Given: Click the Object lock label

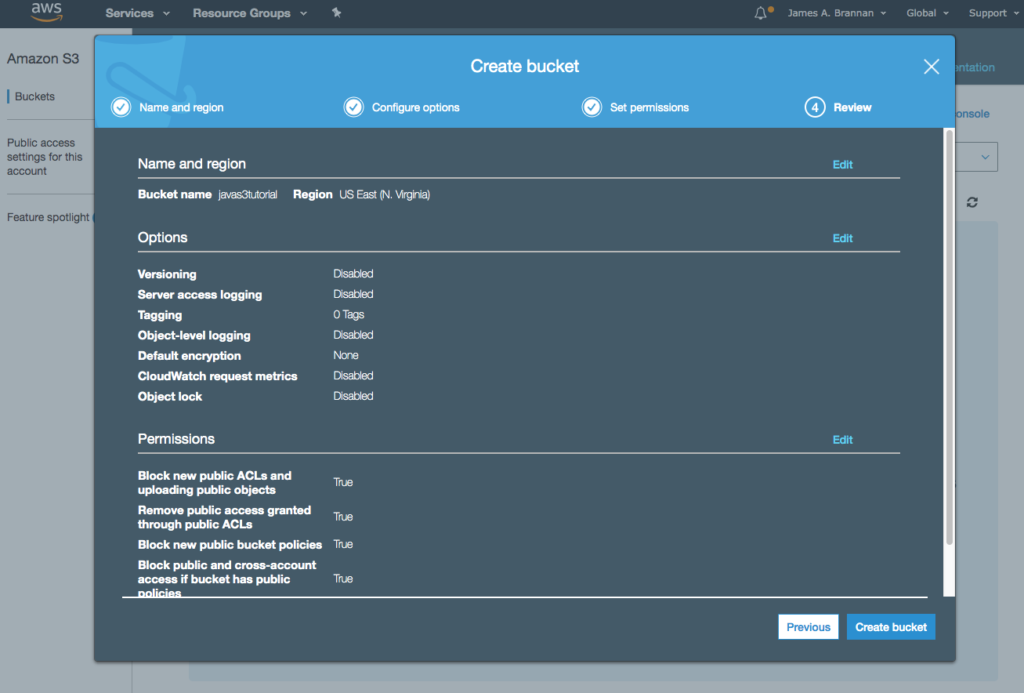Looking at the screenshot, I should point(169,396).
